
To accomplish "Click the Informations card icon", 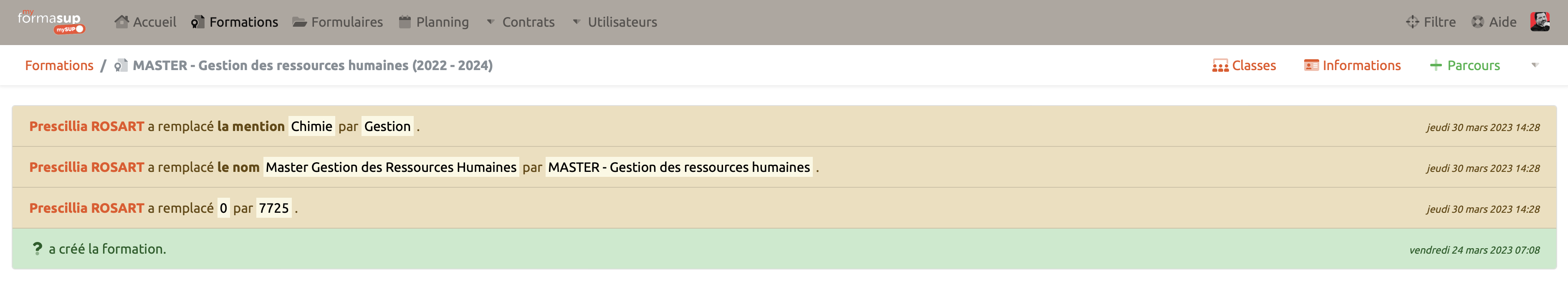I will point(1311,65).
